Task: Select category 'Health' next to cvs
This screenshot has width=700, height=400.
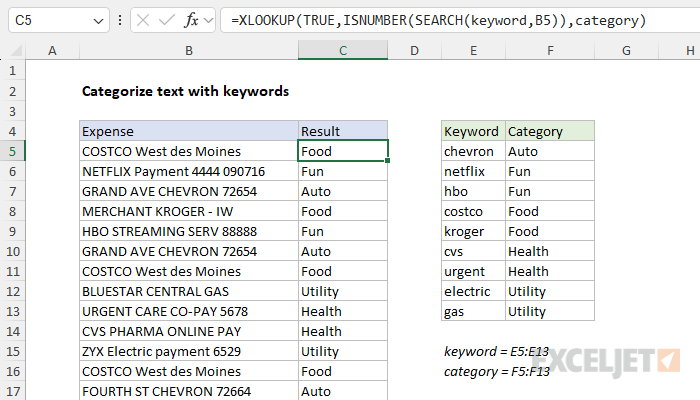Action: click(x=550, y=251)
